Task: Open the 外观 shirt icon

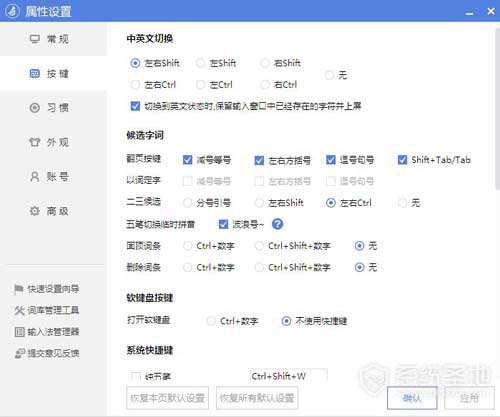Action: coord(35,142)
